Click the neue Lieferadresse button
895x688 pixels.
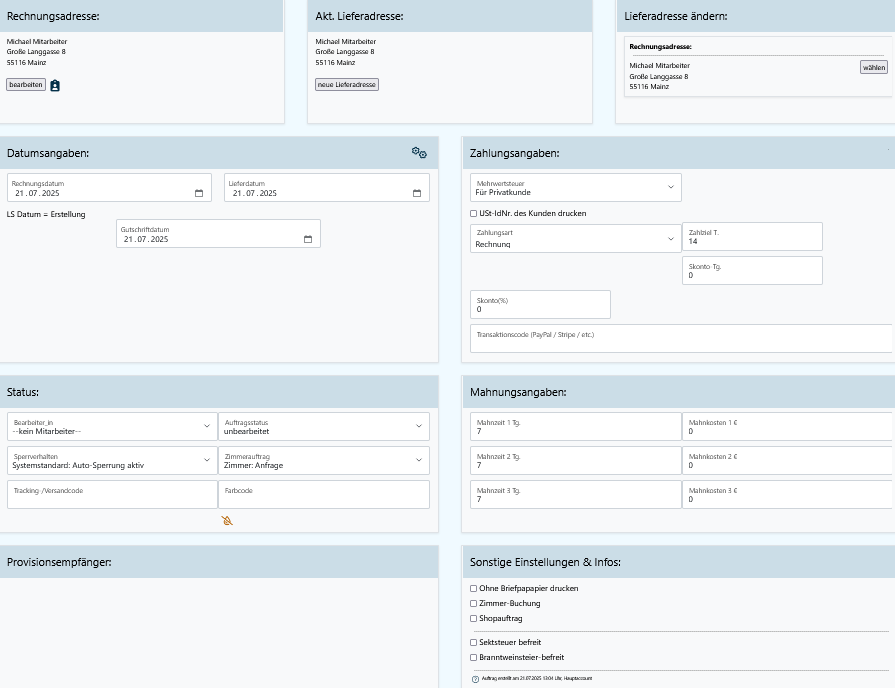347,85
